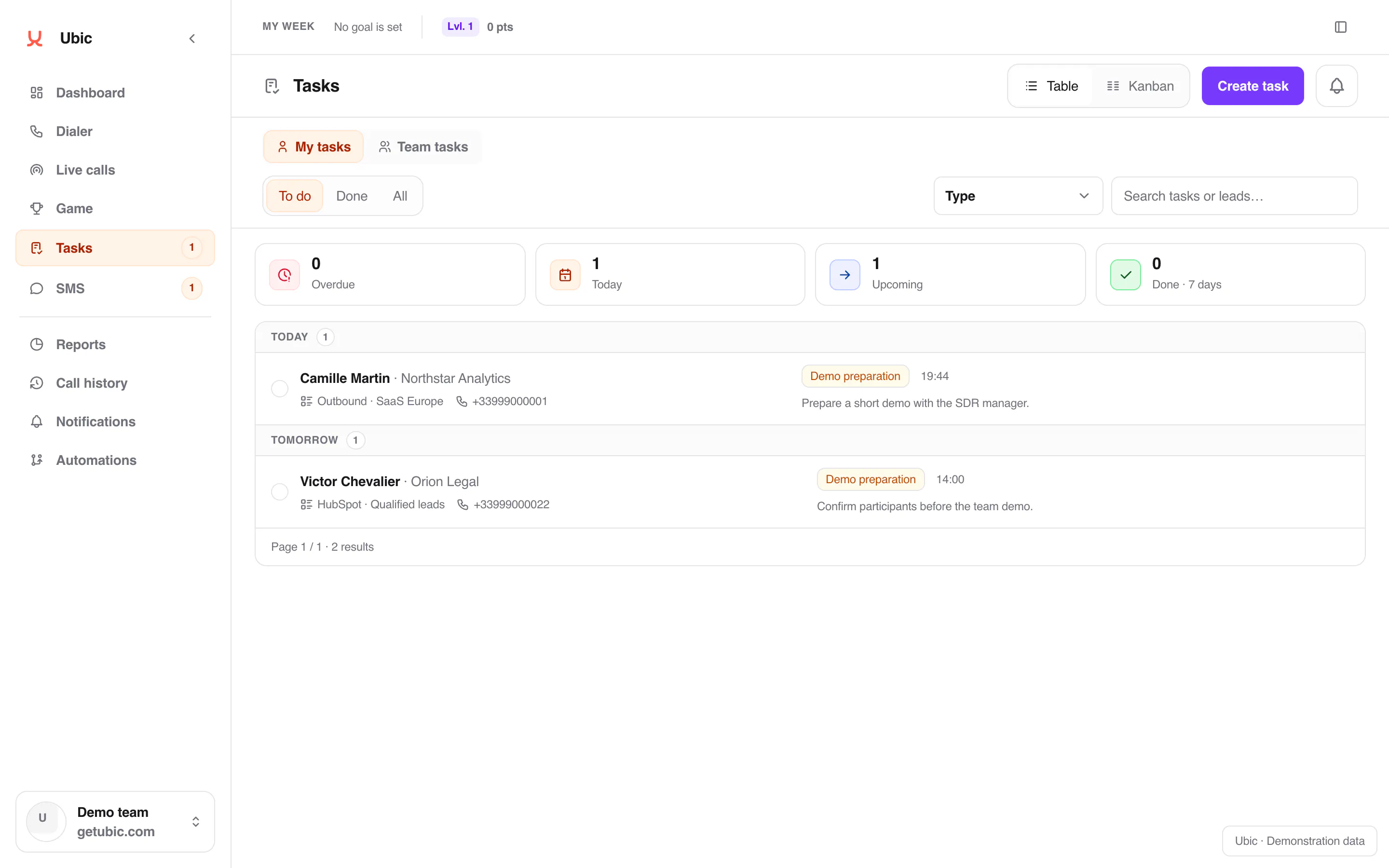Image resolution: width=1389 pixels, height=868 pixels.
Task: Call Victor Chevalier at +33999000022
Action: point(503,504)
